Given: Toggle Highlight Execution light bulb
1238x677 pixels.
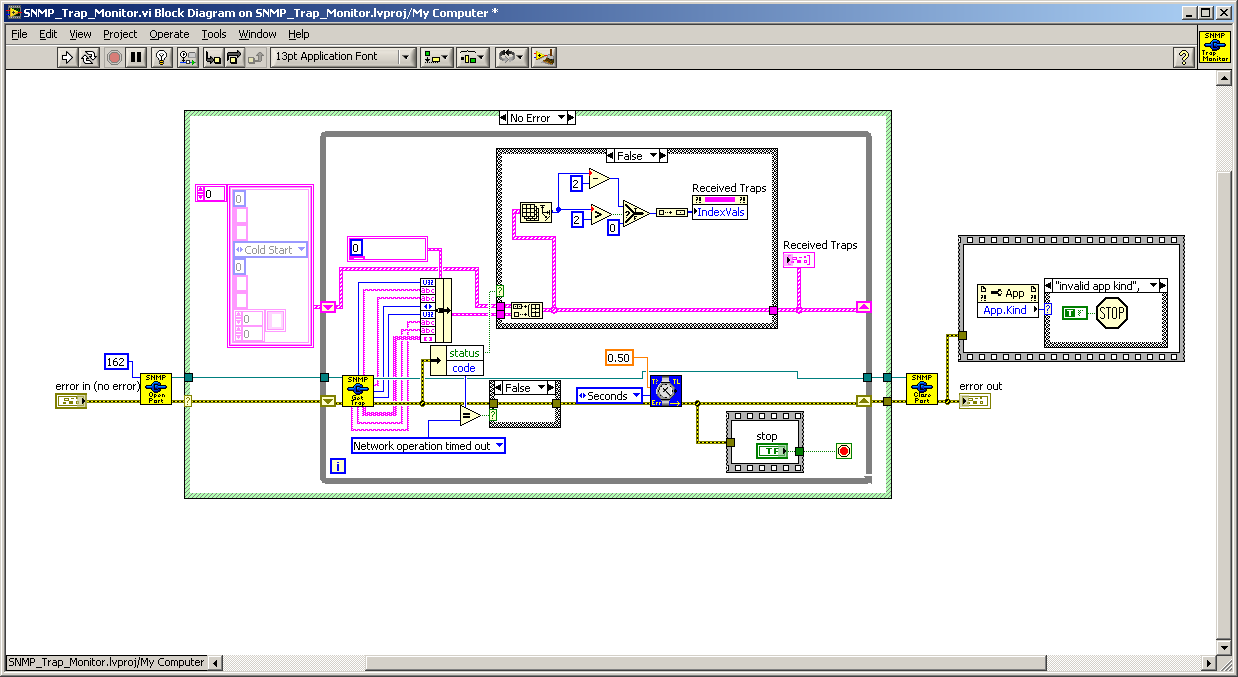Looking at the screenshot, I should pos(162,57).
